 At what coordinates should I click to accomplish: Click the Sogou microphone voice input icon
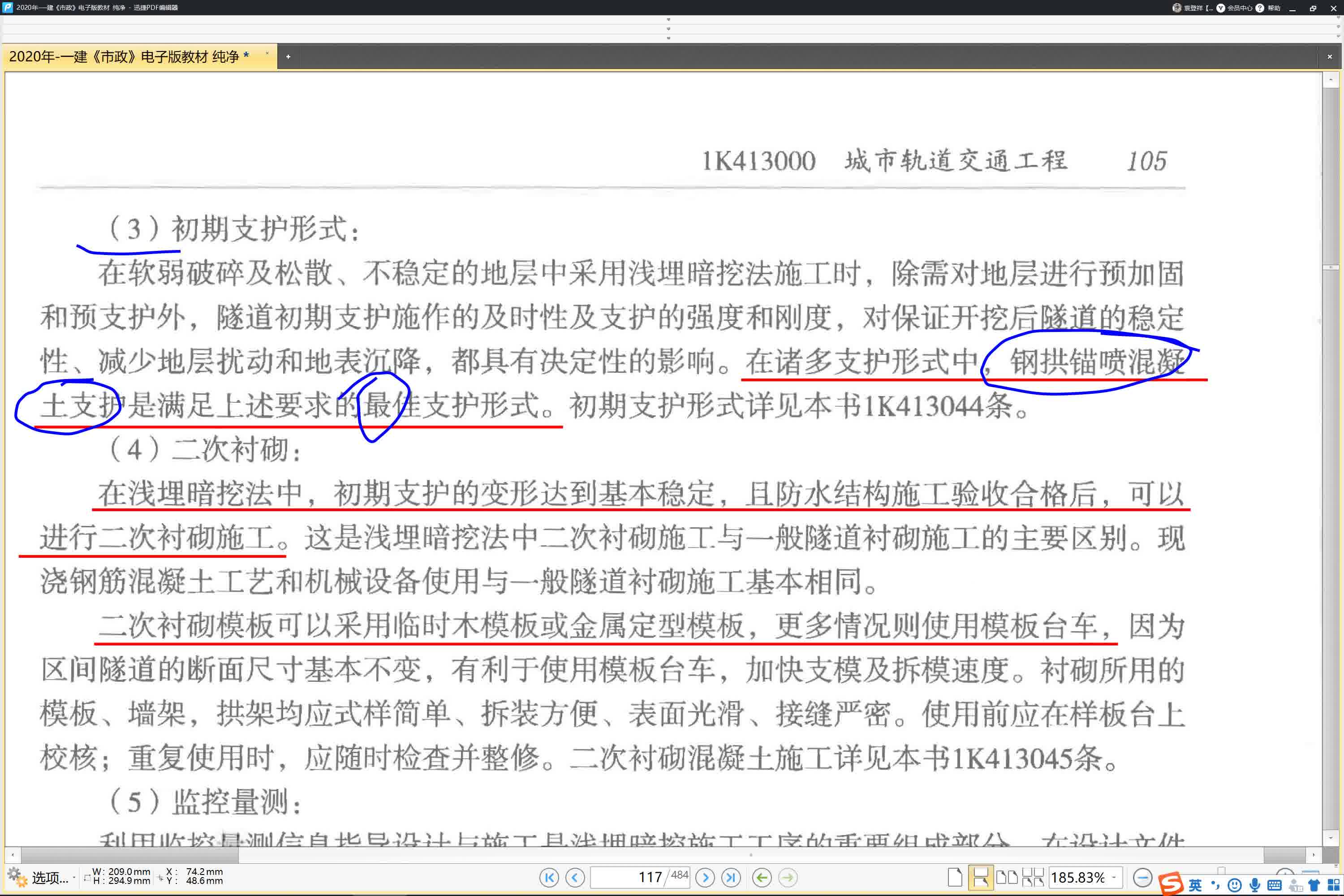pyautogui.click(x=1254, y=885)
